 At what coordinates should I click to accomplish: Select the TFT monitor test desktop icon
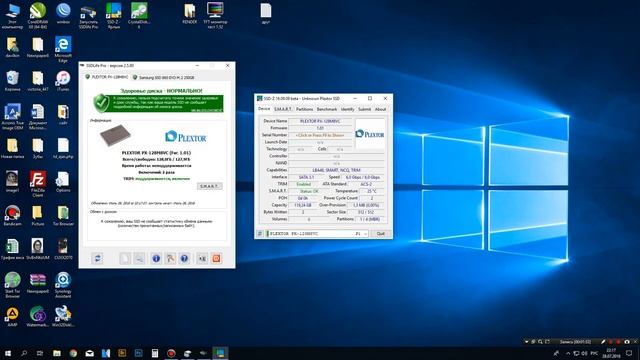coord(215,15)
